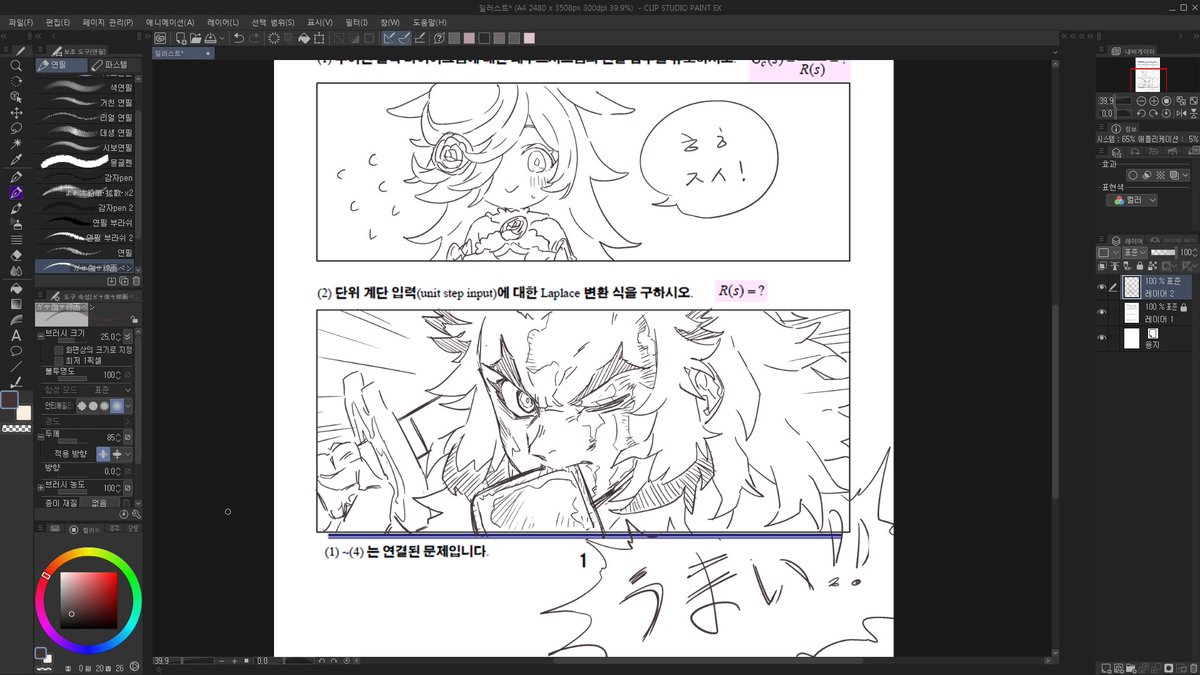Select the highlighted Pencil tool
The image size is (1200, 675).
(x=16, y=192)
